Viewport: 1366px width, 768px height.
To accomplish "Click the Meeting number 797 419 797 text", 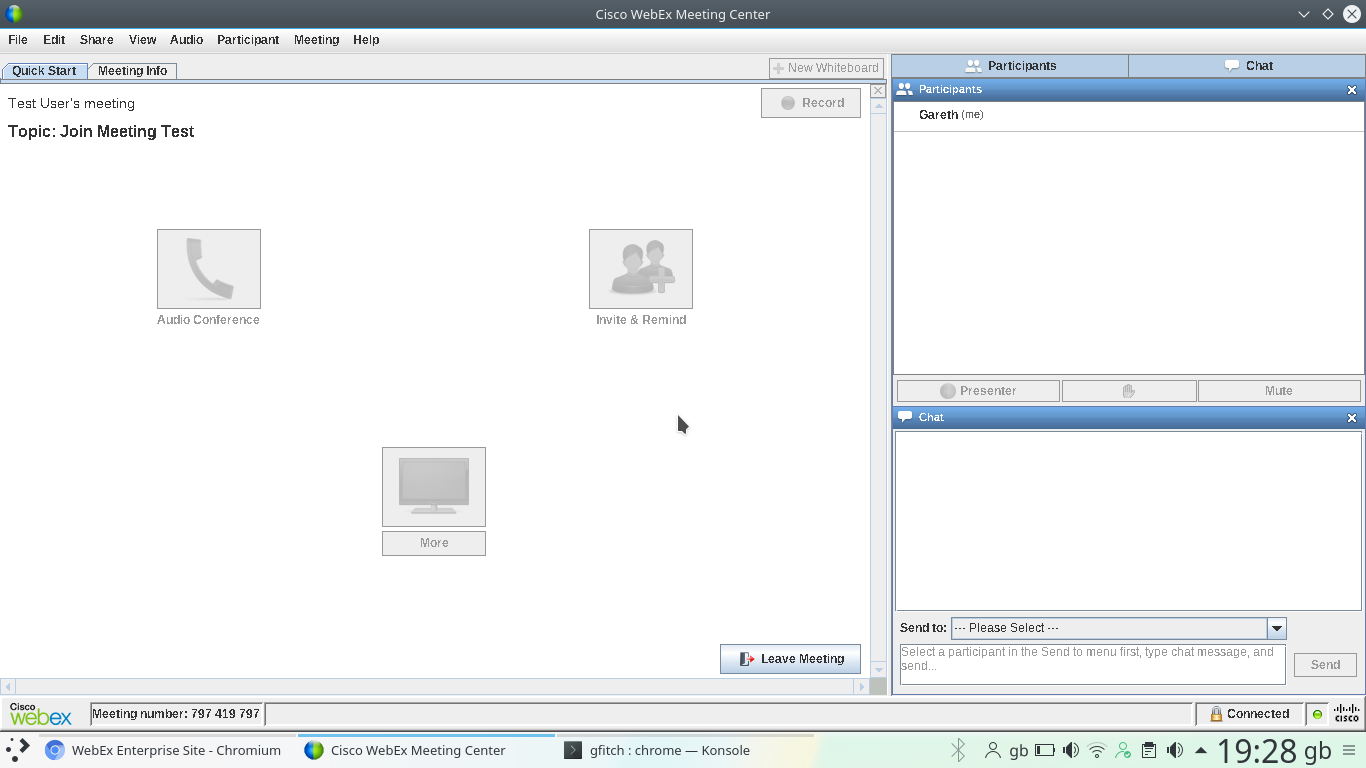I will pyautogui.click(x=176, y=714).
